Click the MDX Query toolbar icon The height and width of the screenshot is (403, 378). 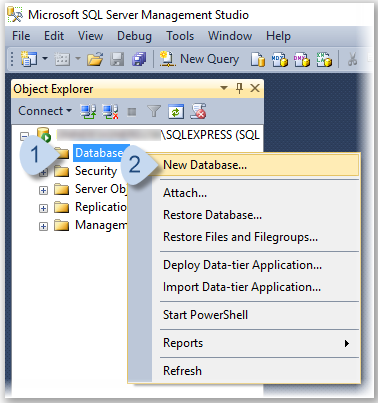point(279,59)
